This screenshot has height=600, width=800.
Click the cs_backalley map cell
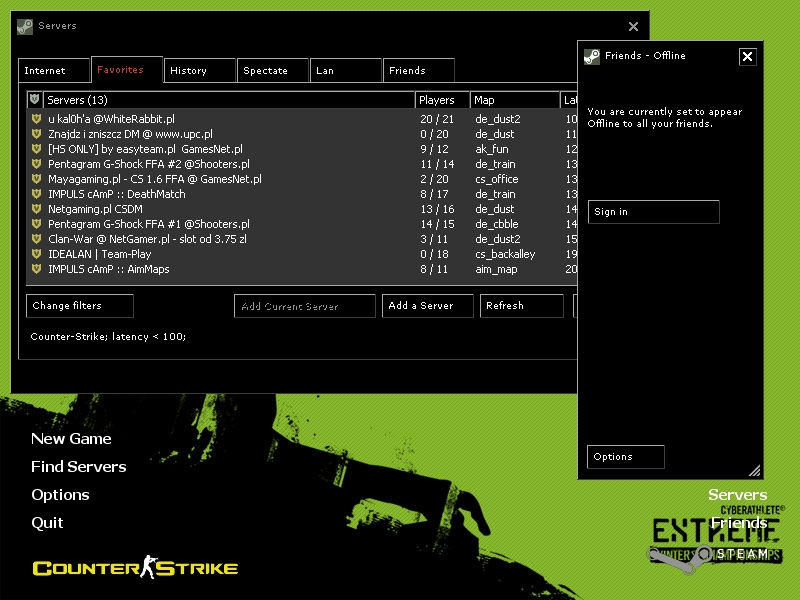pos(505,254)
